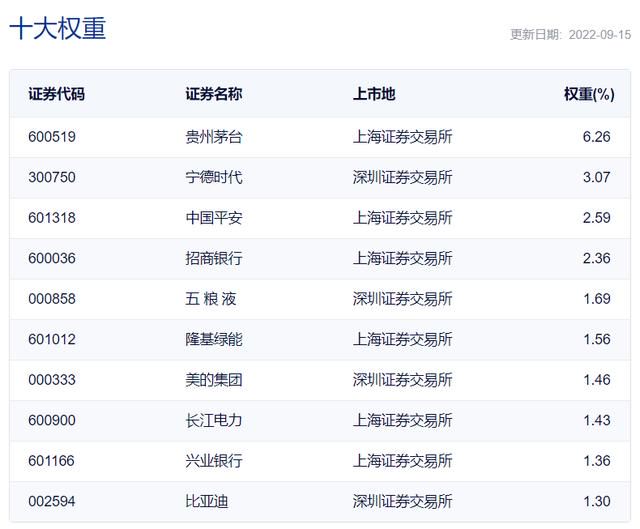The image size is (640, 529).
Task: Click the exchange cell in 贵州茅台 row
Action: point(402,137)
